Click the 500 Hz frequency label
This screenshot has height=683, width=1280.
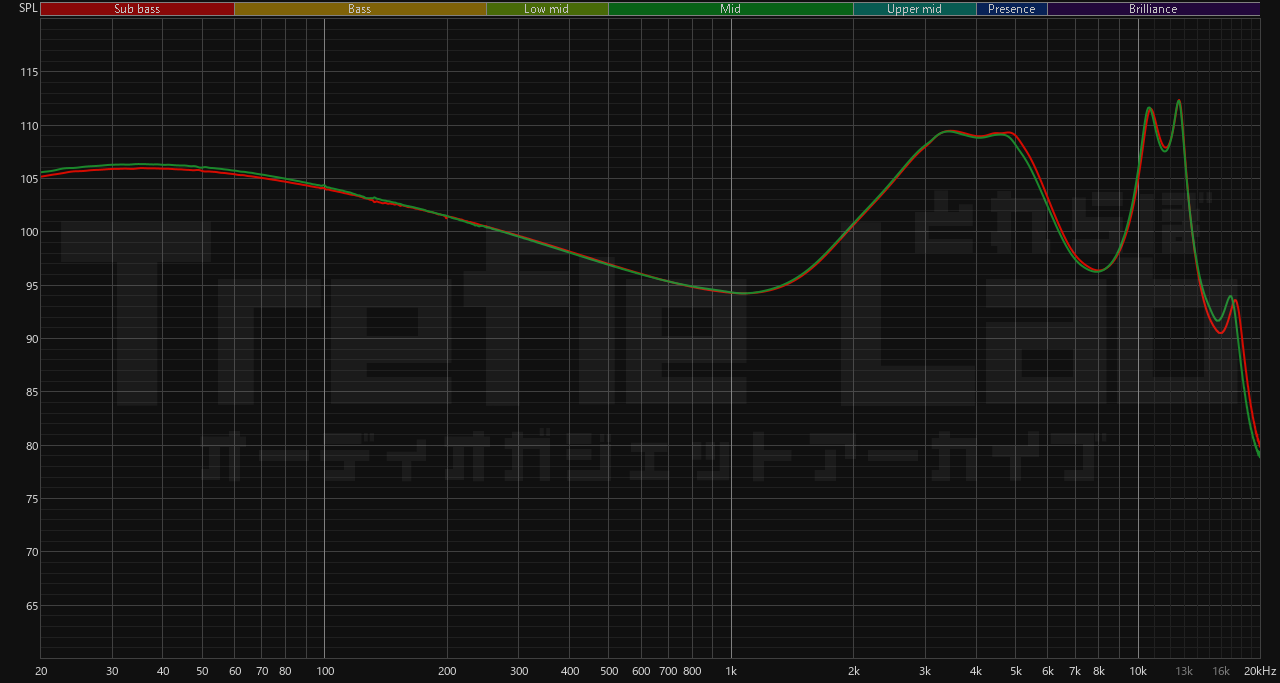[609, 671]
